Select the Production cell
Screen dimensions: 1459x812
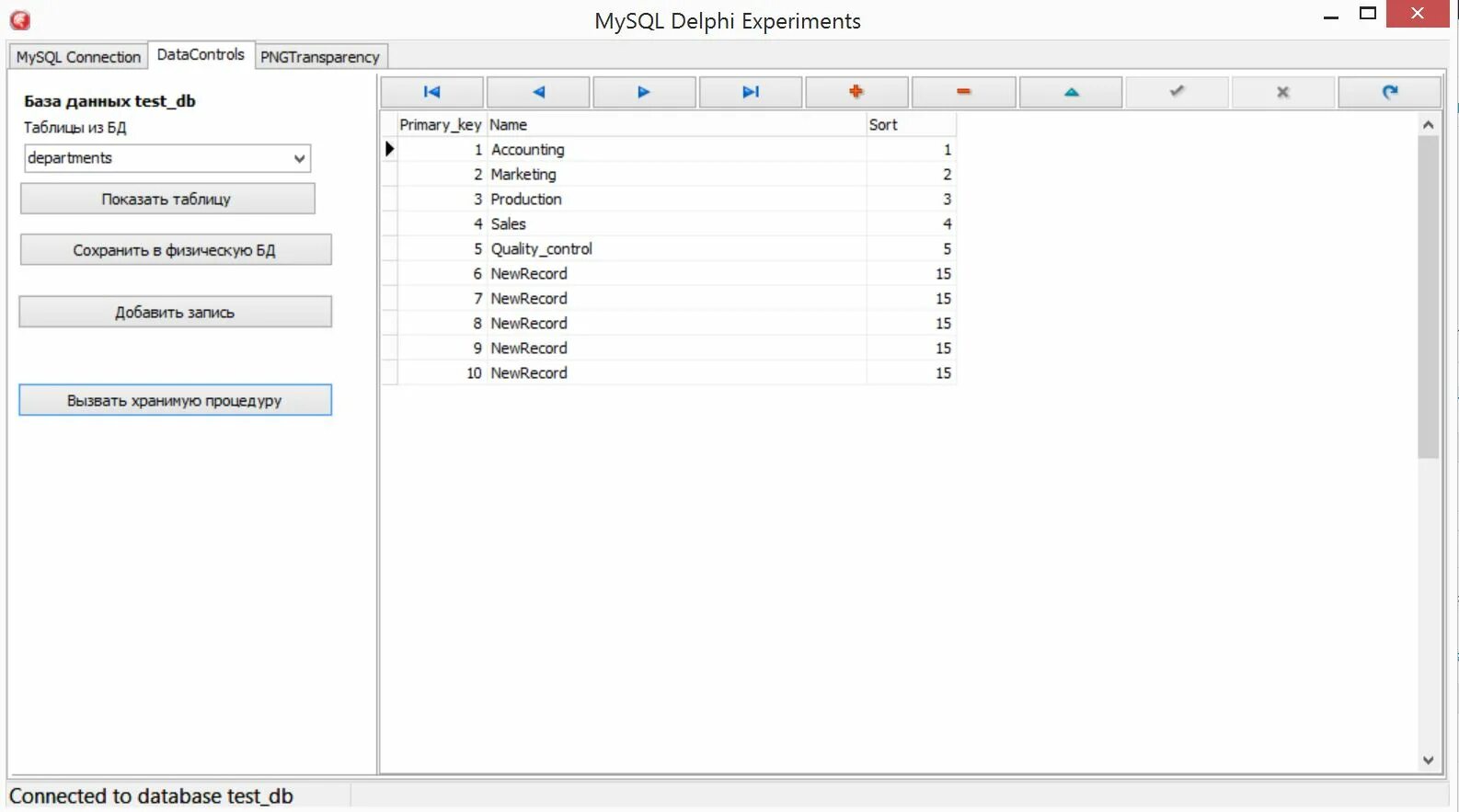(x=676, y=199)
